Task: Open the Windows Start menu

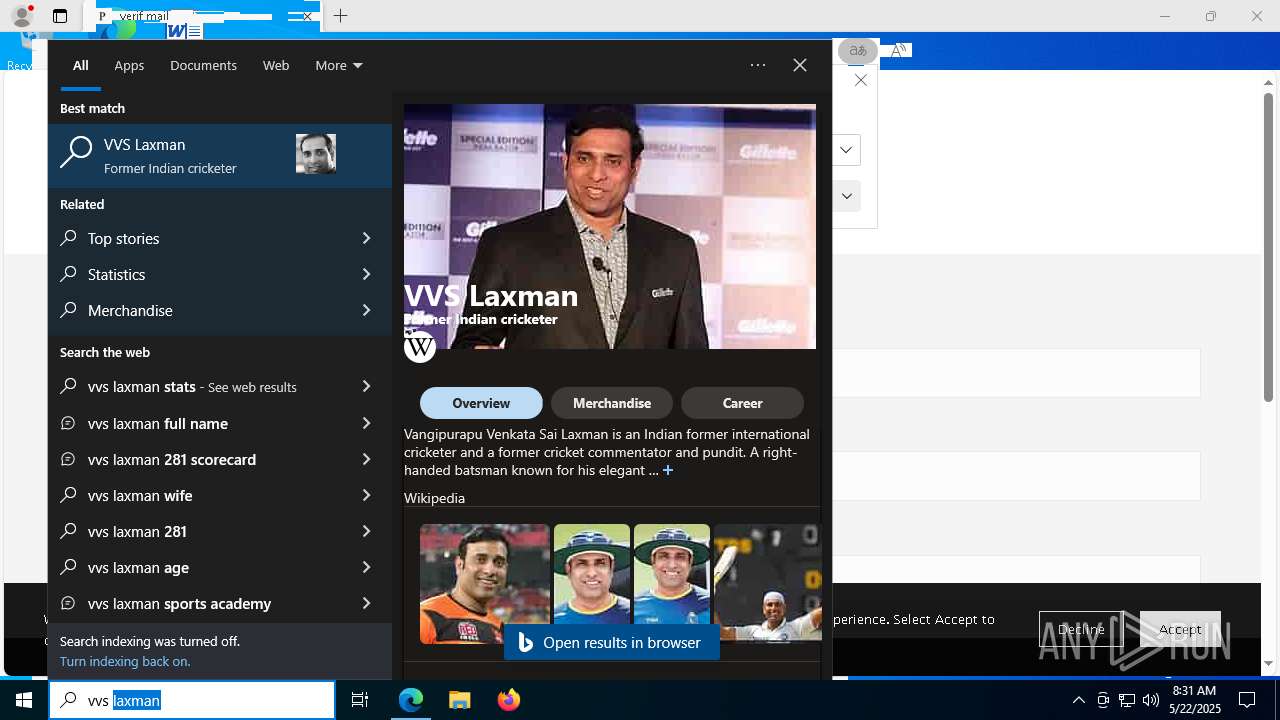Action: [24, 700]
